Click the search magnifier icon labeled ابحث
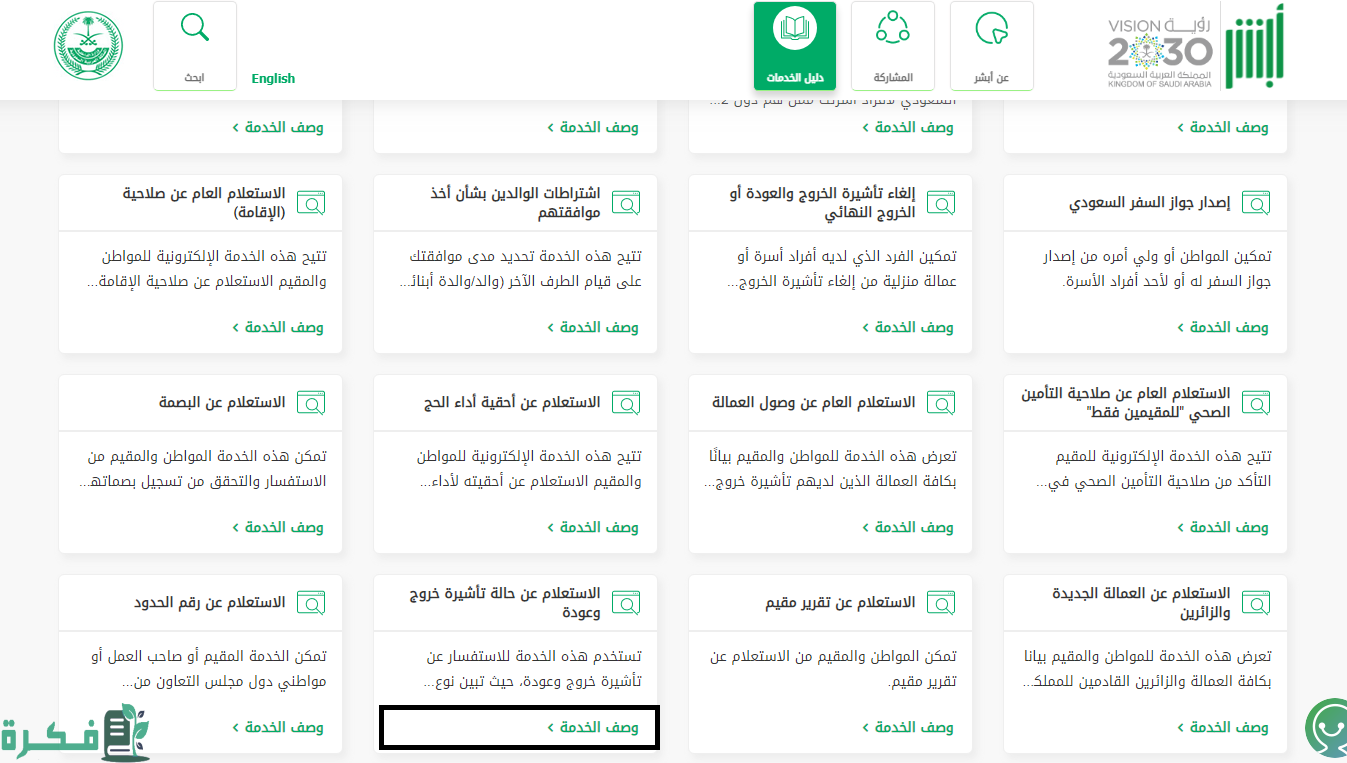The width and height of the screenshot is (1347, 763). tap(194, 28)
